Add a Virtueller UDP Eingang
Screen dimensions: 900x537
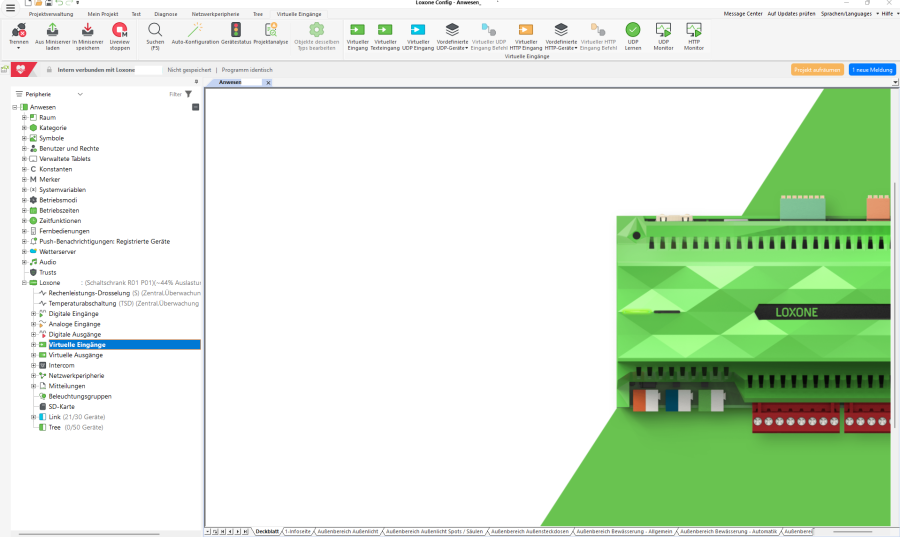(418, 36)
